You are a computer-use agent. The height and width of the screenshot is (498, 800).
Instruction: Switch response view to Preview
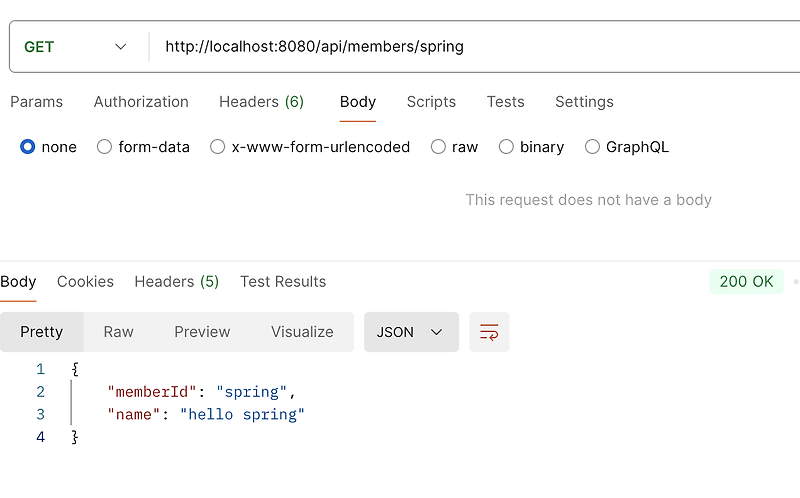202,332
